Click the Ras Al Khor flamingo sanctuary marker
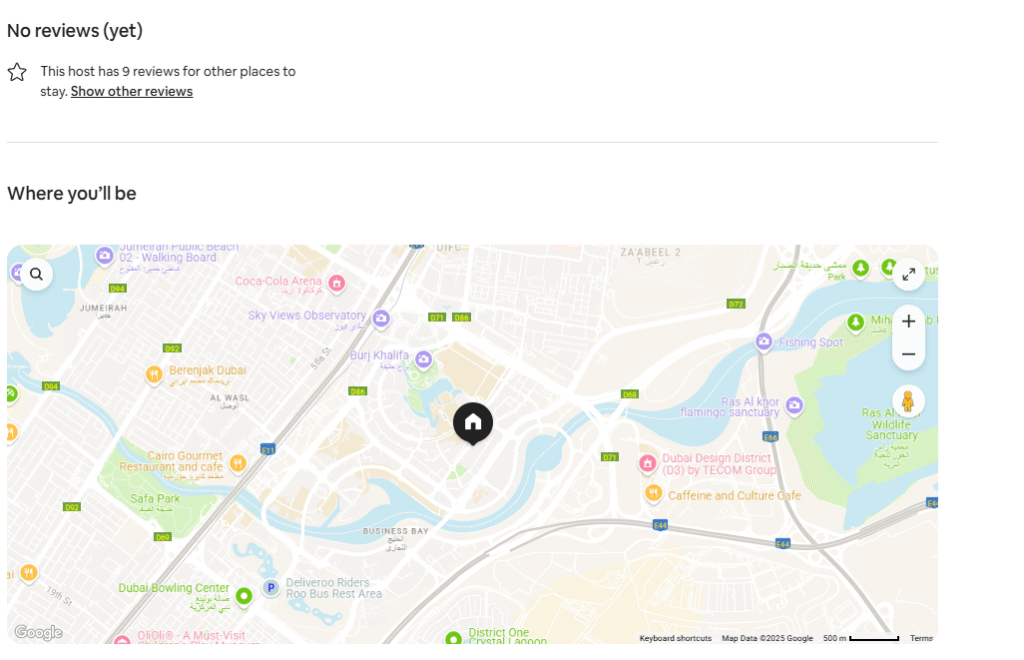This screenshot has height=660, width=1024. coord(794,405)
